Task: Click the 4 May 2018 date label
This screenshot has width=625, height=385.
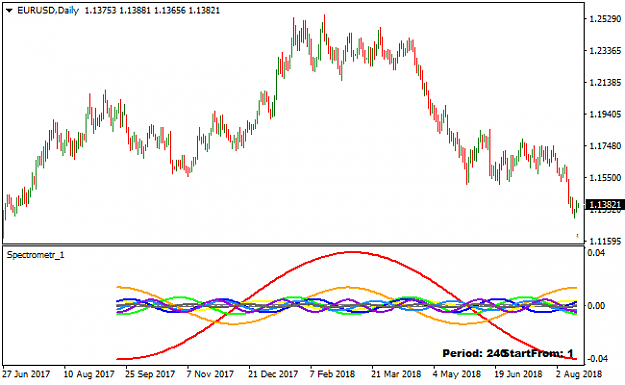Action: tap(457, 374)
